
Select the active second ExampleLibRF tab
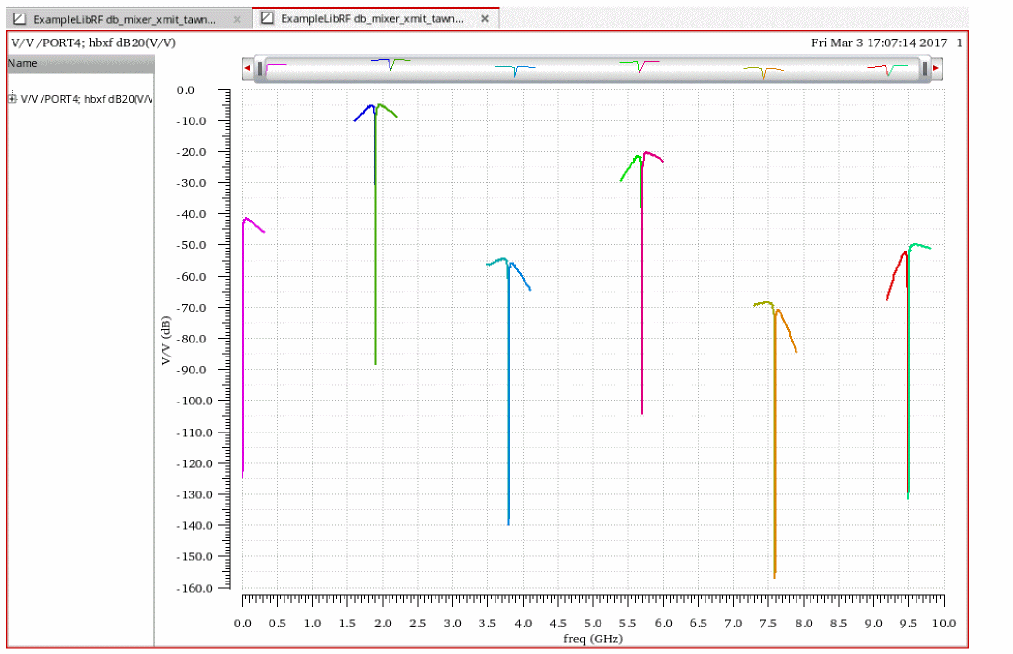click(372, 19)
